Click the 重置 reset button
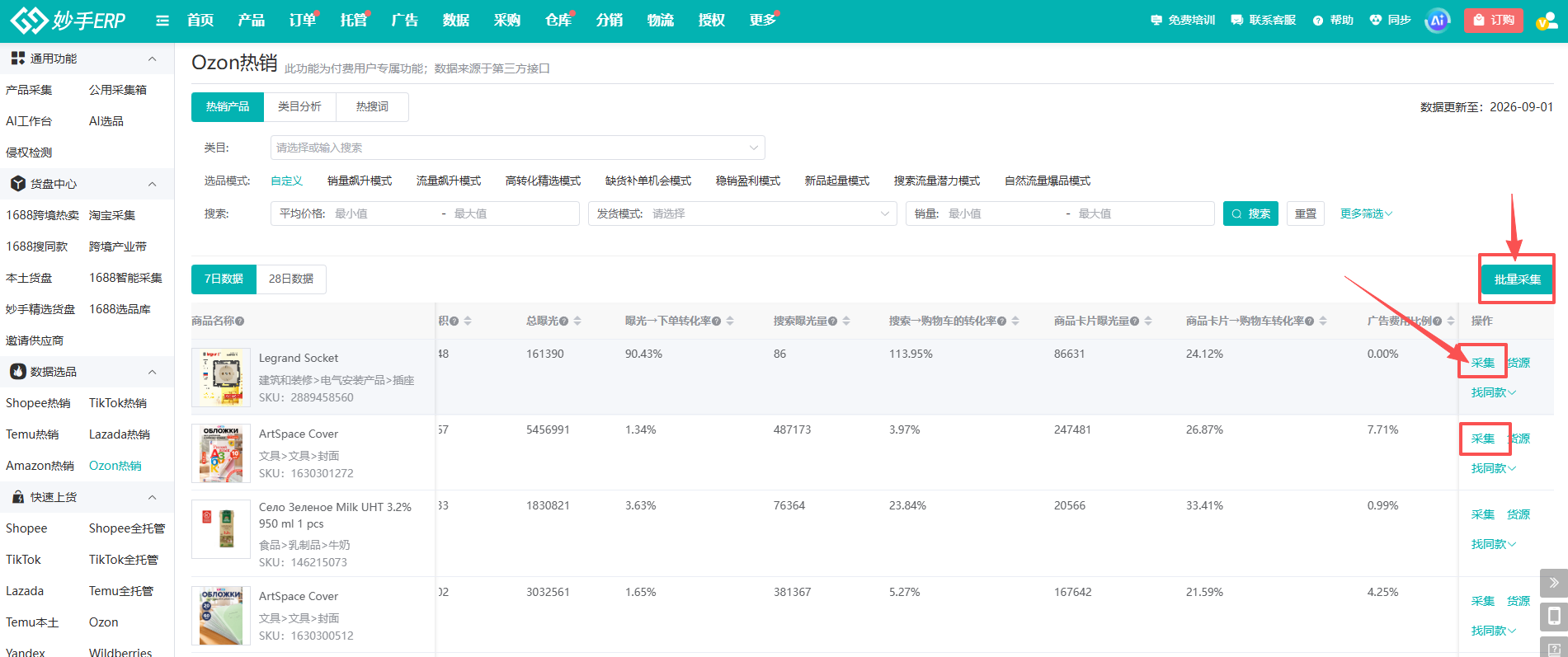1568x657 pixels. tap(1306, 214)
